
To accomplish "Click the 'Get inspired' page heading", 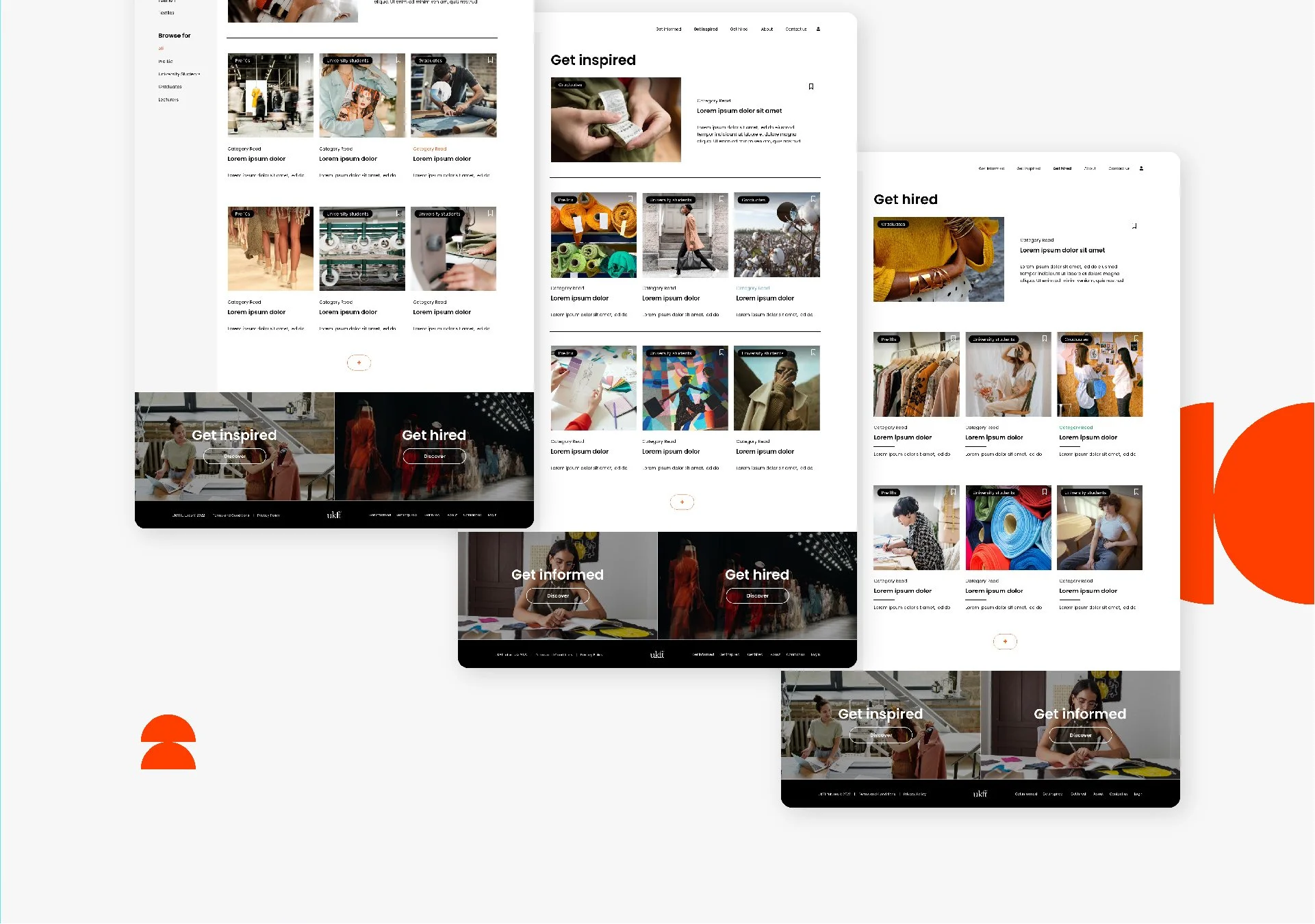I will (x=593, y=60).
